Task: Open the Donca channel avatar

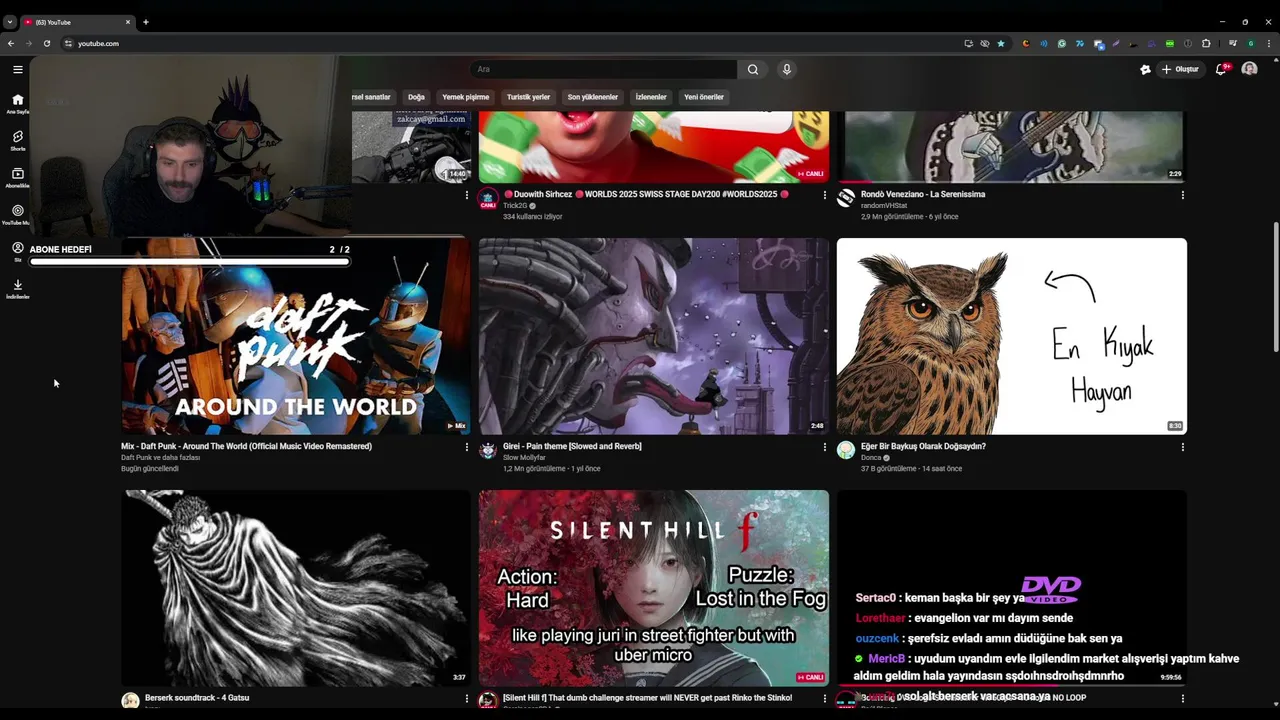Action: point(846,450)
